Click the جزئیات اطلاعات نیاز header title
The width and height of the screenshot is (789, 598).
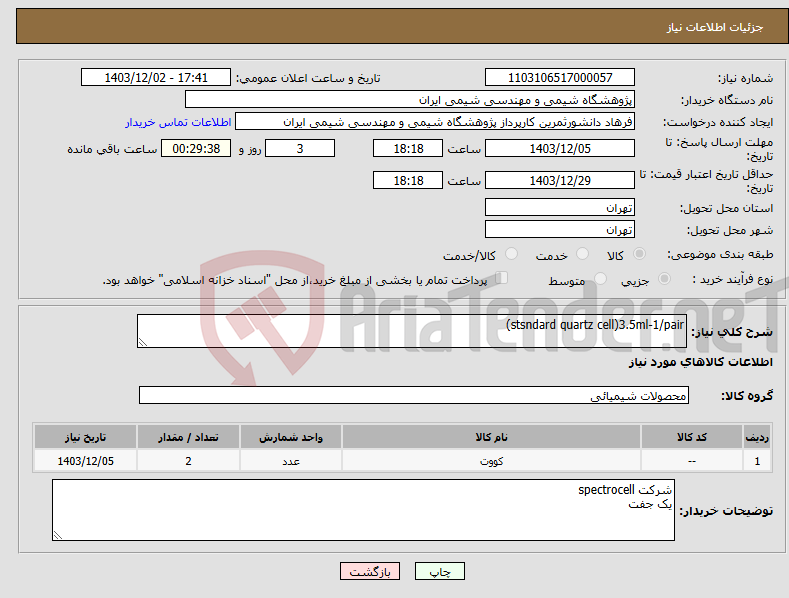tap(715, 27)
